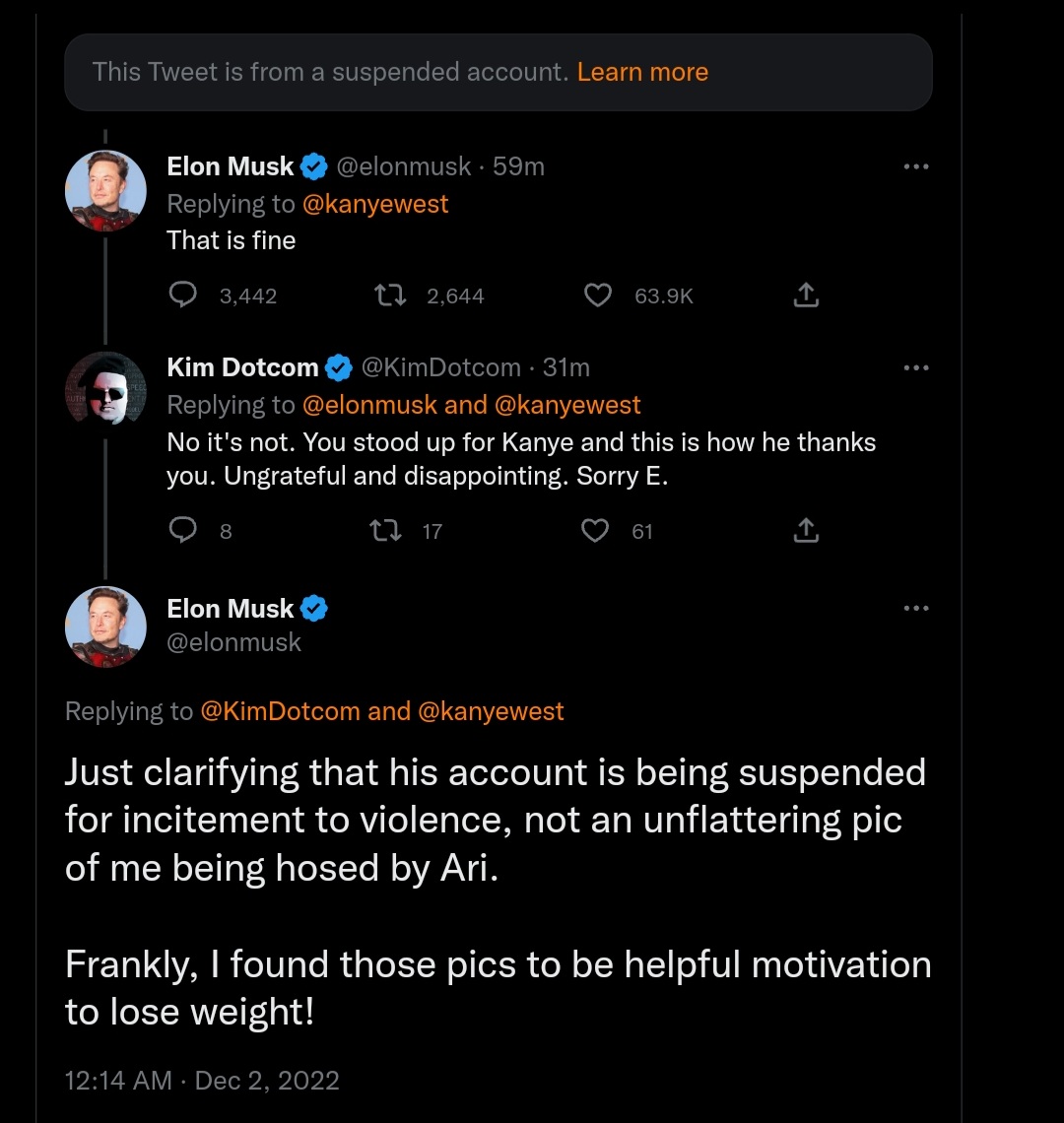Viewport: 1064px width, 1123px height.
Task: Click Kim Dotcom's profile avatar
Action: click(106, 388)
